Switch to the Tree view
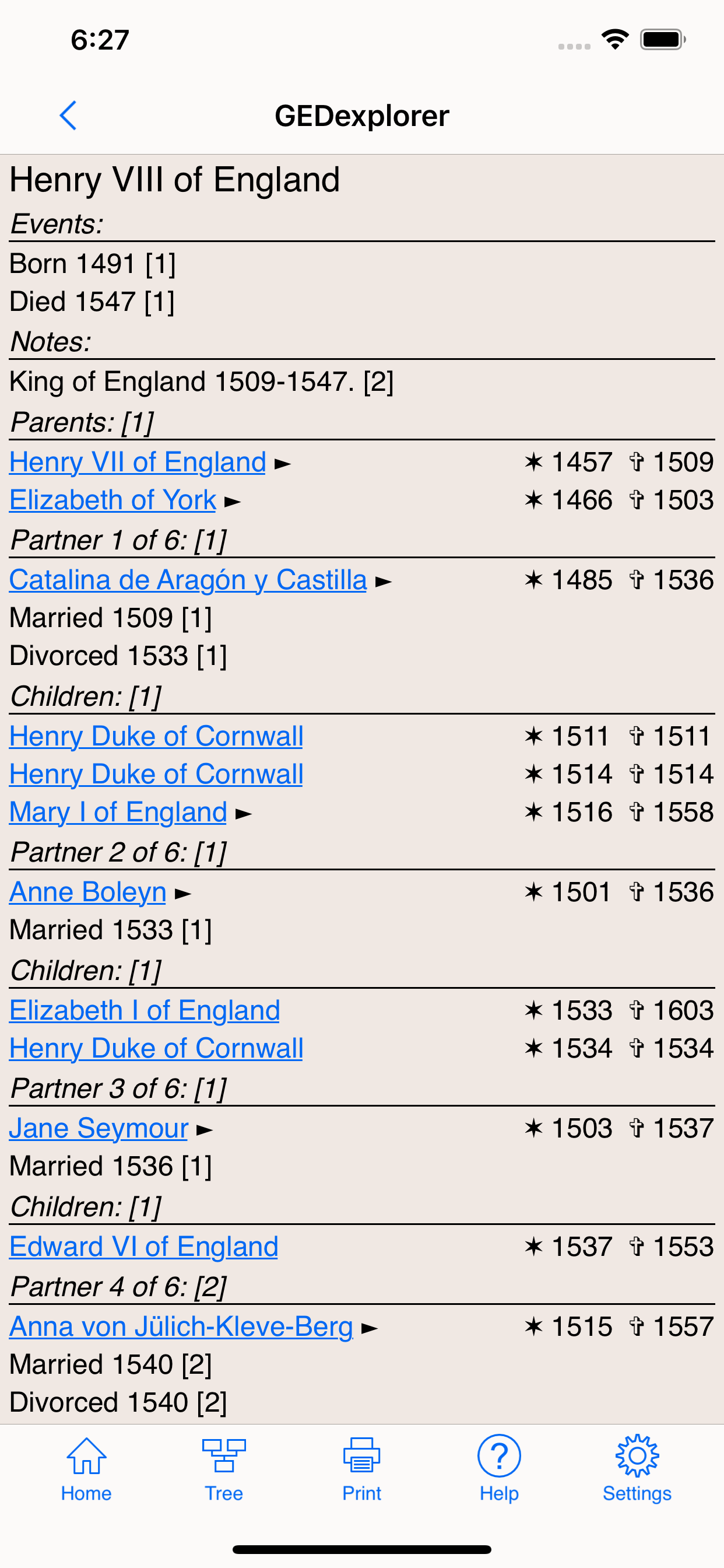Viewport: 724px width, 1568px height. (x=224, y=1468)
